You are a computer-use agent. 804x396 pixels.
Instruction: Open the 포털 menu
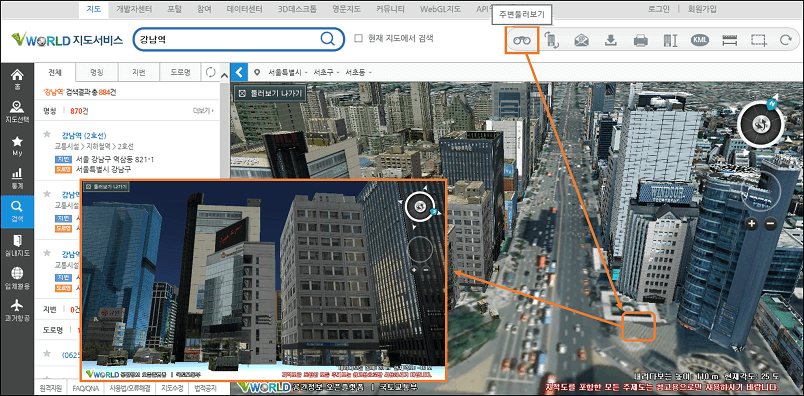click(x=174, y=9)
